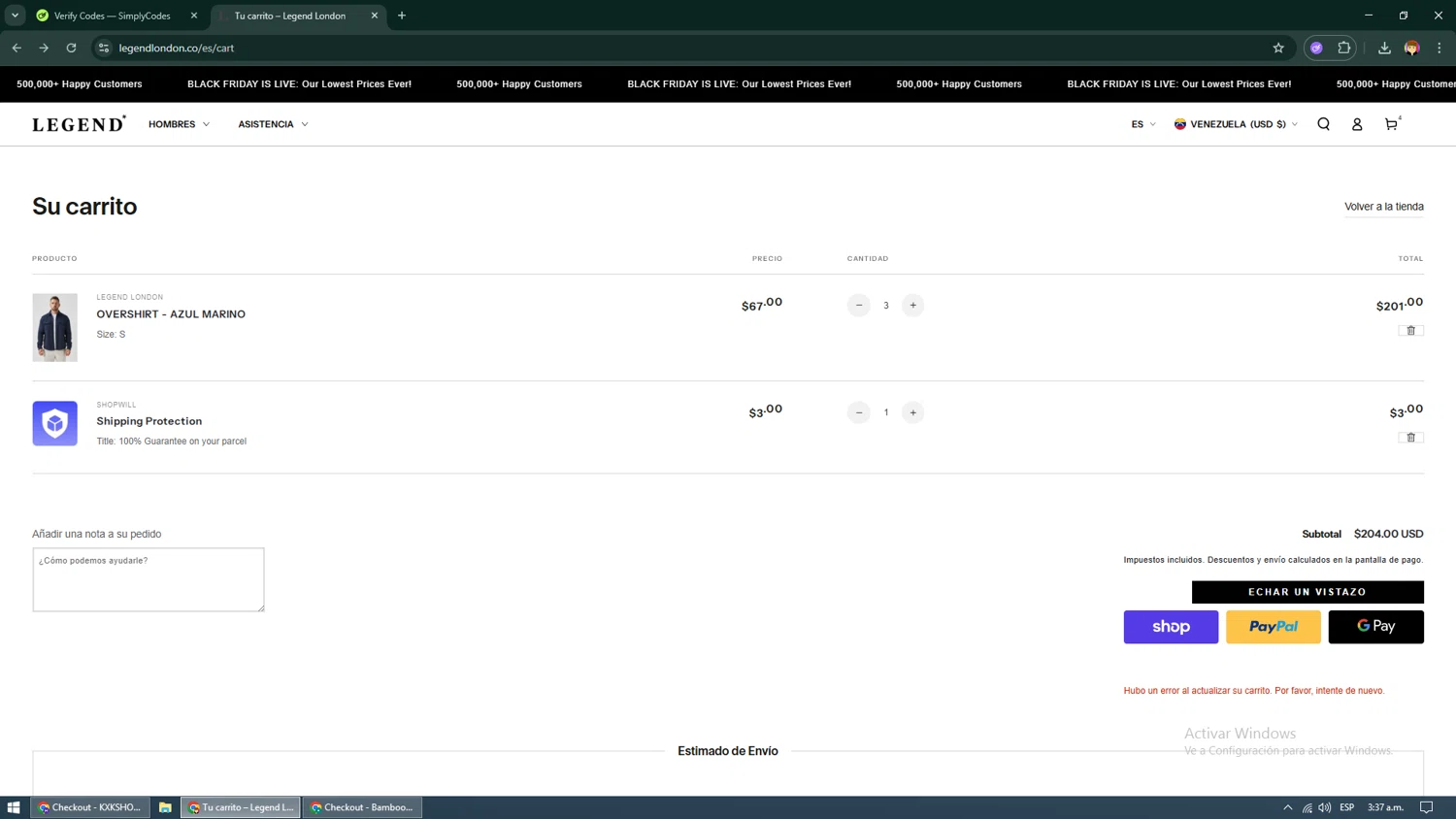Switch to Checkout - KXKSHO taskbar window
Viewport: 1456px width, 819px height.
[x=90, y=807]
